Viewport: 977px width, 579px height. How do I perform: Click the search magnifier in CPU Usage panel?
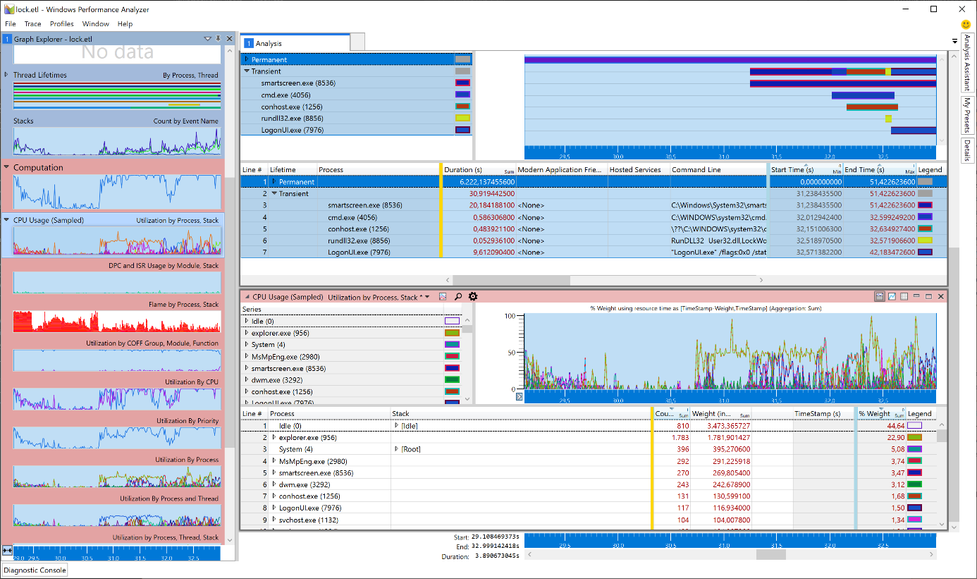point(458,297)
